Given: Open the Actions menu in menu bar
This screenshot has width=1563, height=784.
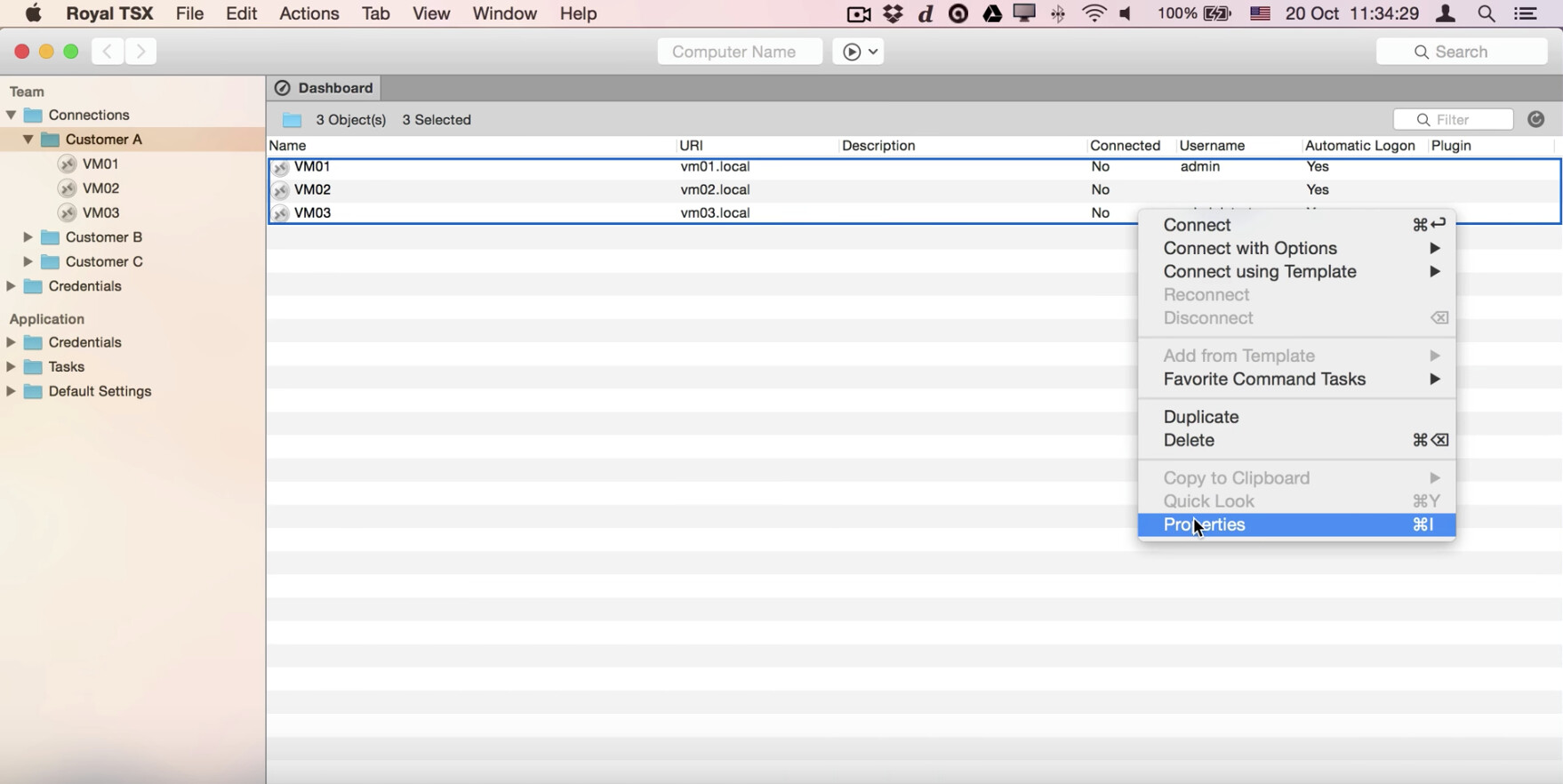Looking at the screenshot, I should coord(309,13).
